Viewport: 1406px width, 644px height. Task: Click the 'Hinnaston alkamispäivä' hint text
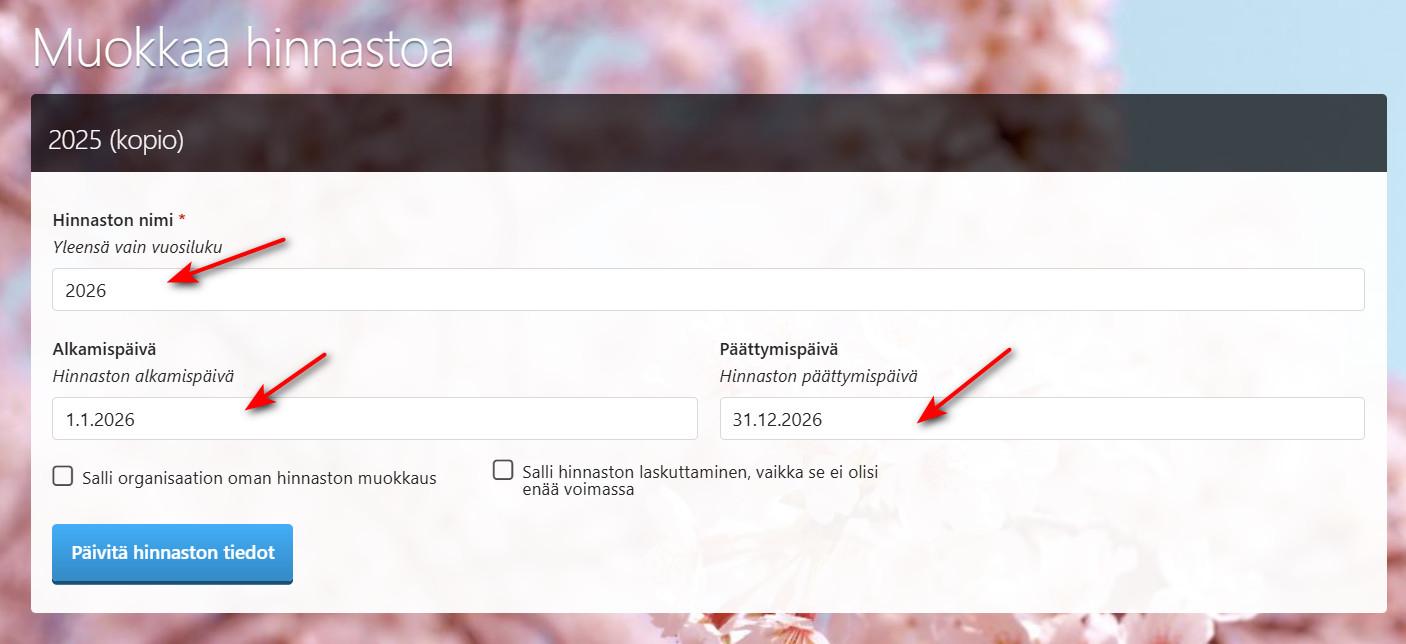click(x=143, y=376)
